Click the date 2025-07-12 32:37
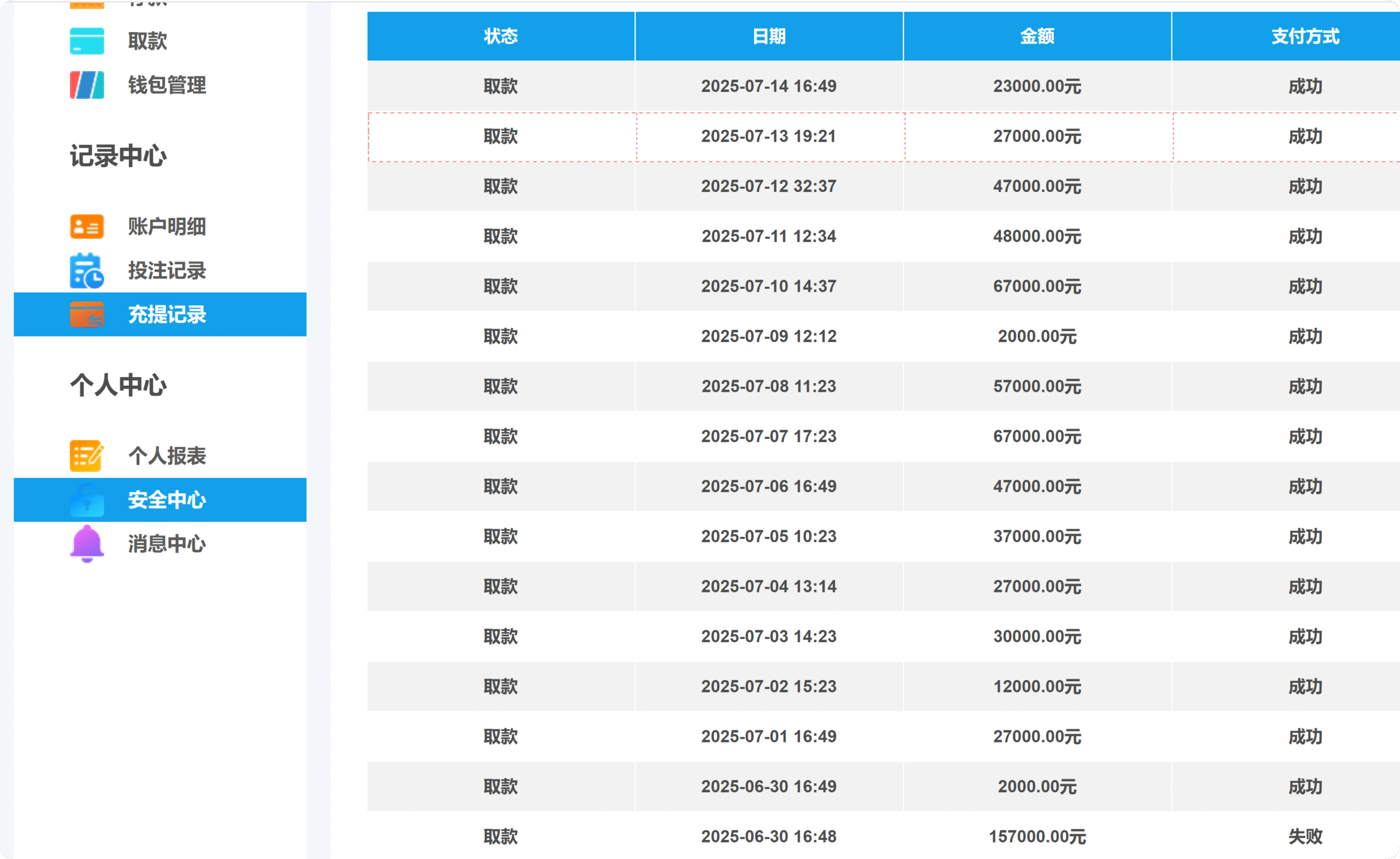This screenshot has width=1400, height=859. (769, 187)
